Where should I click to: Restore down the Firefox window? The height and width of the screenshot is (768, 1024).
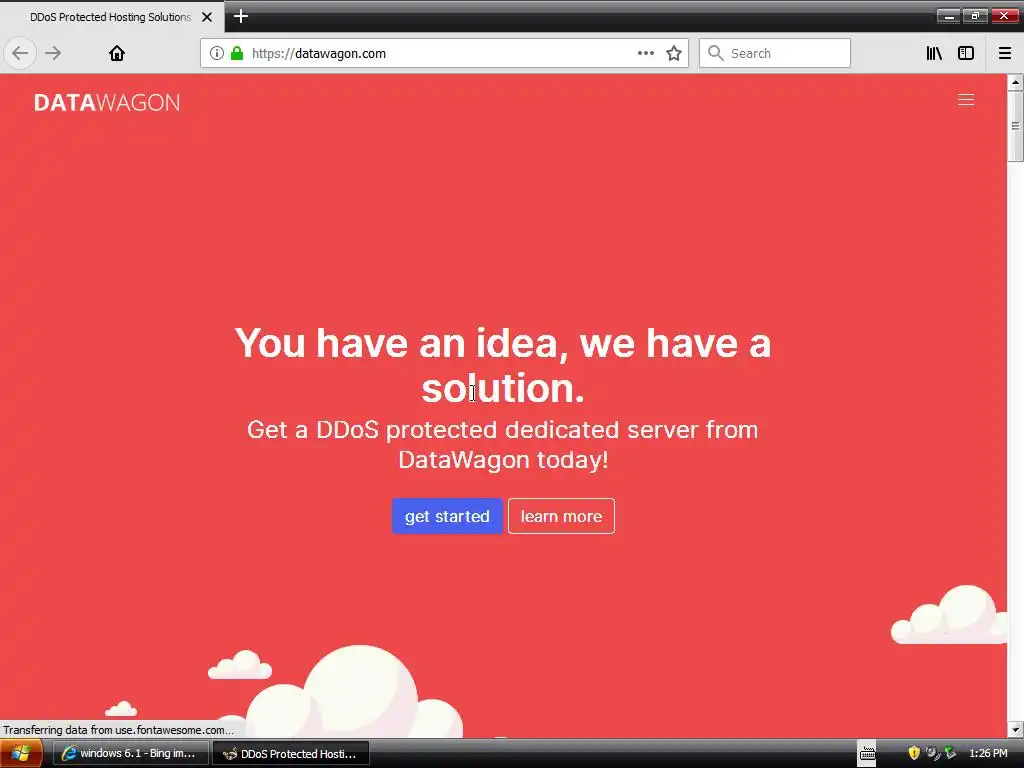[976, 16]
